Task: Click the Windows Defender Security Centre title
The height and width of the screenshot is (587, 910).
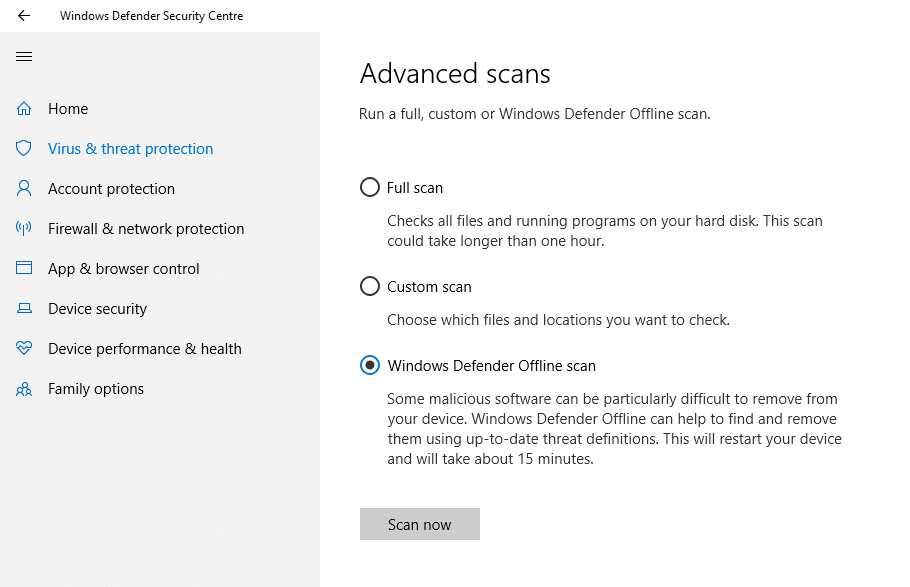Action: coord(151,16)
